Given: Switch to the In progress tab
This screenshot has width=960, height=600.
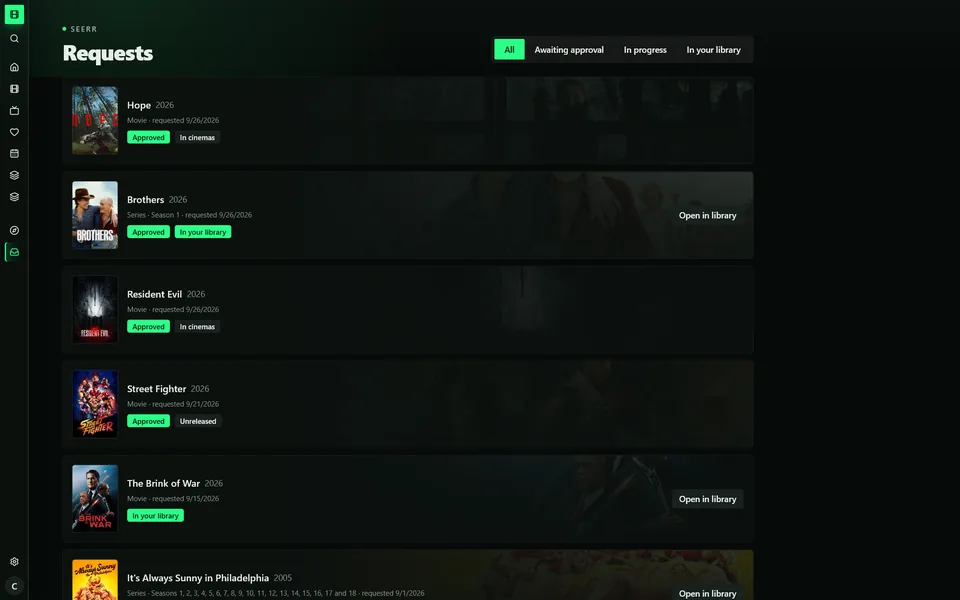Looking at the screenshot, I should coord(645,50).
